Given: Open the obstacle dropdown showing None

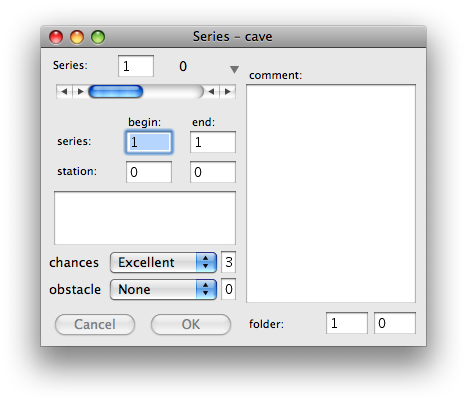Looking at the screenshot, I should click(163, 289).
